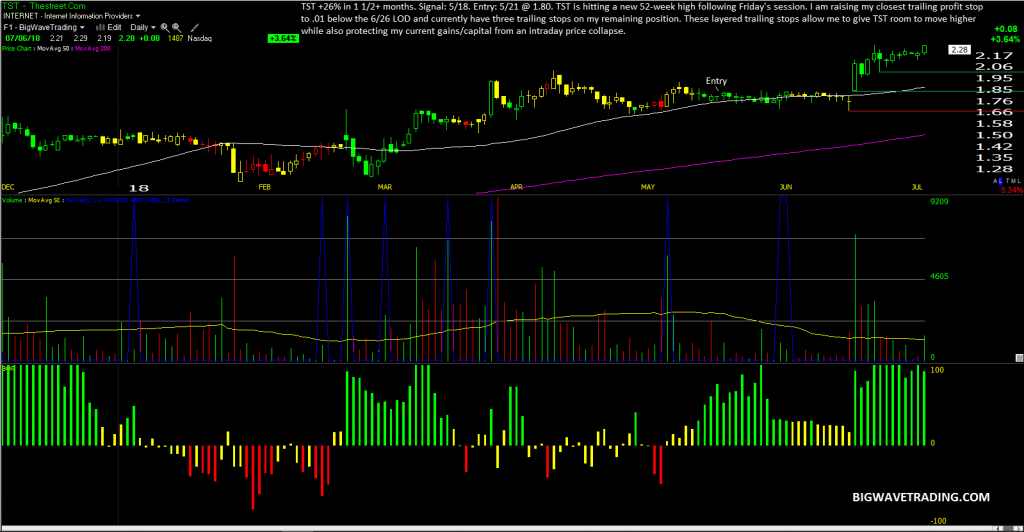The height and width of the screenshot is (532, 1024).
Task: Click the green 2.28 close price value
Action: click(x=127, y=39)
